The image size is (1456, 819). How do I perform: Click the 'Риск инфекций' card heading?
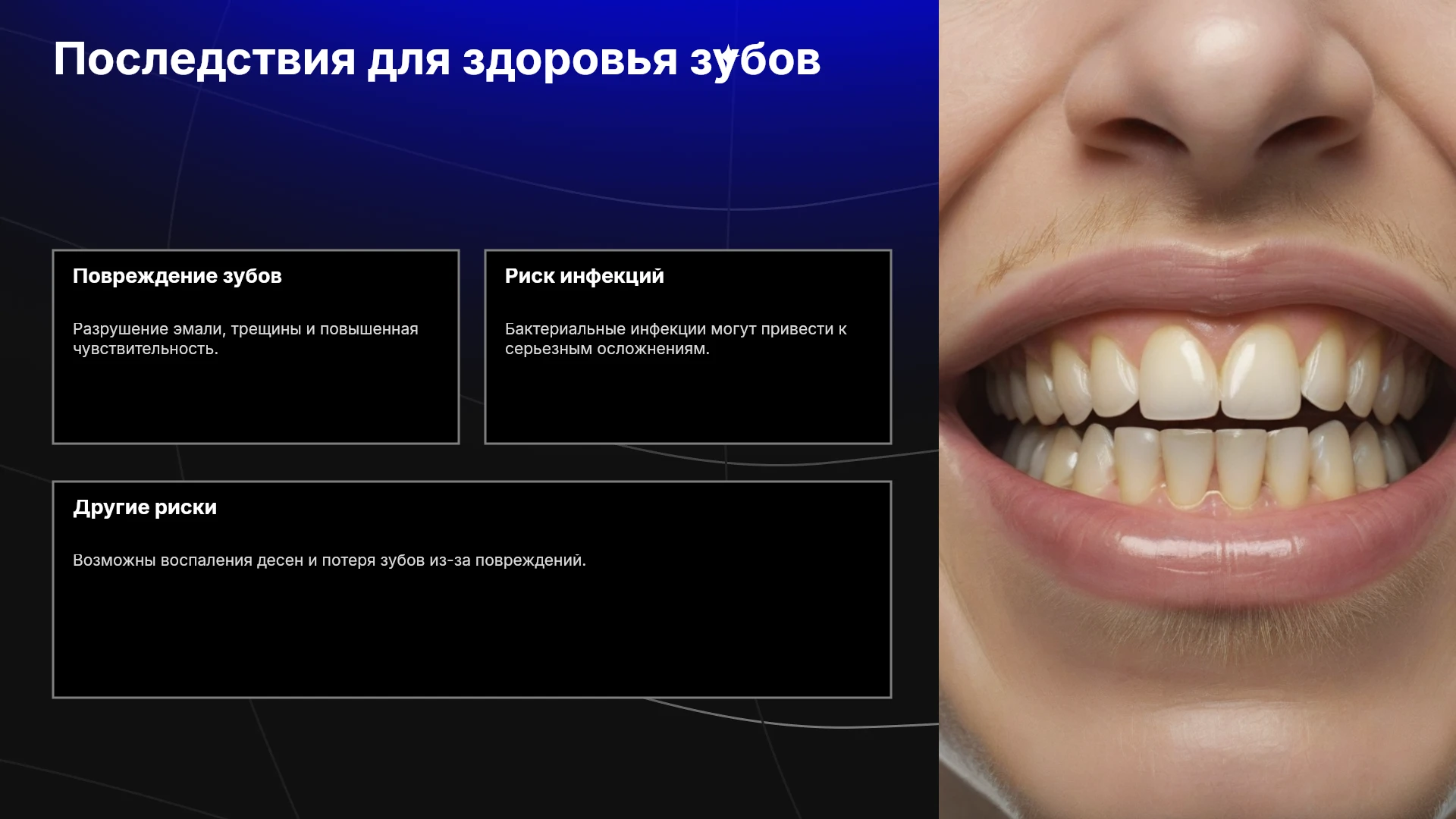tap(585, 276)
